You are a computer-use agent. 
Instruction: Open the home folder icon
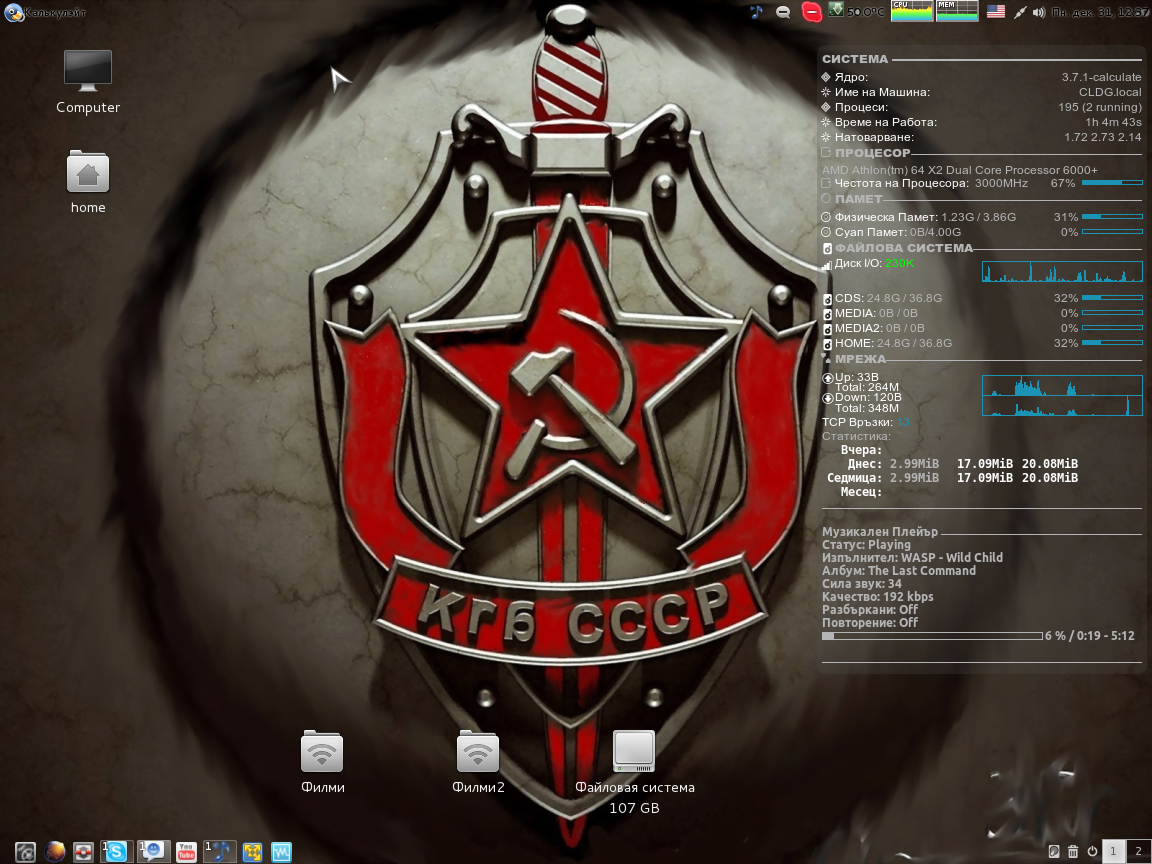pyautogui.click(x=87, y=181)
